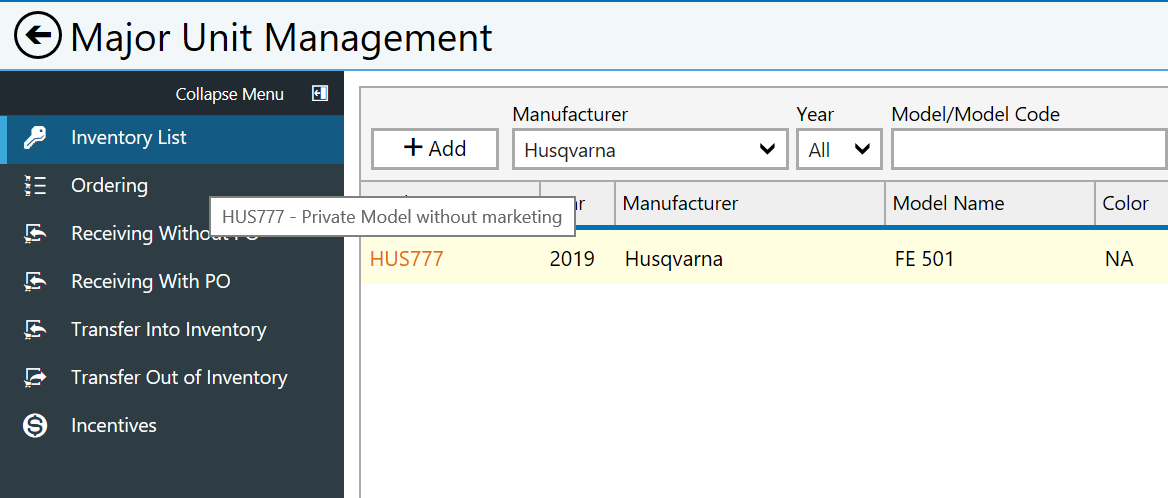Click the collapse menu panel icon
The image size is (1168, 498).
tap(320, 94)
